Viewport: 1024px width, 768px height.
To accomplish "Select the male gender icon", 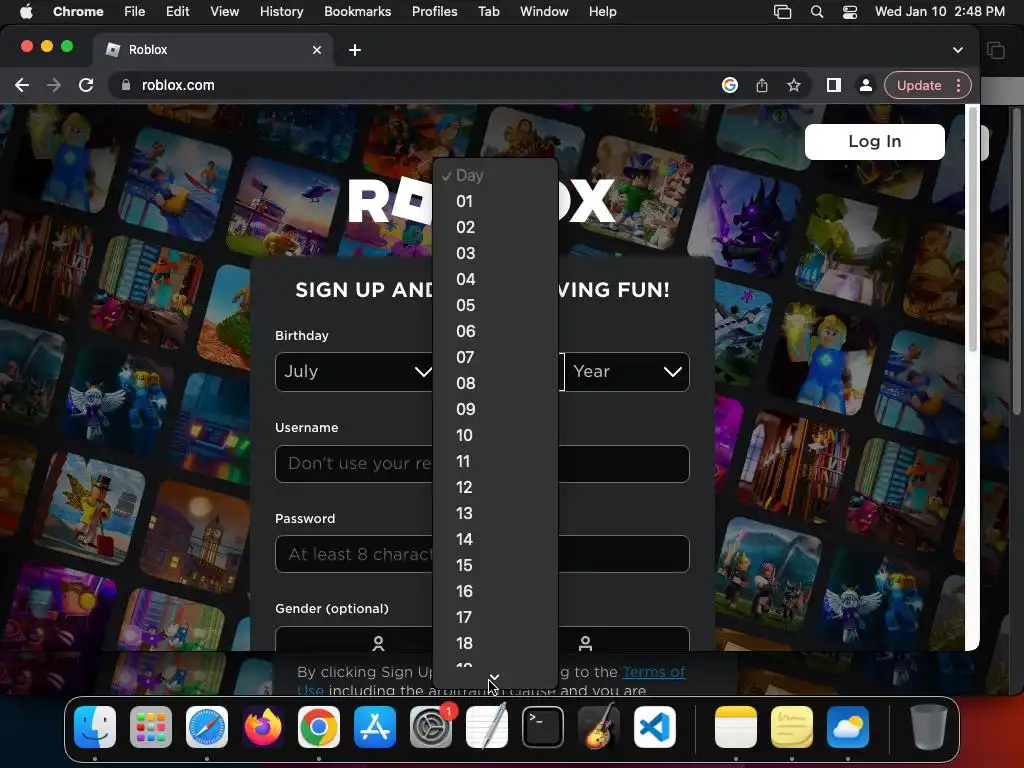I will 585,643.
